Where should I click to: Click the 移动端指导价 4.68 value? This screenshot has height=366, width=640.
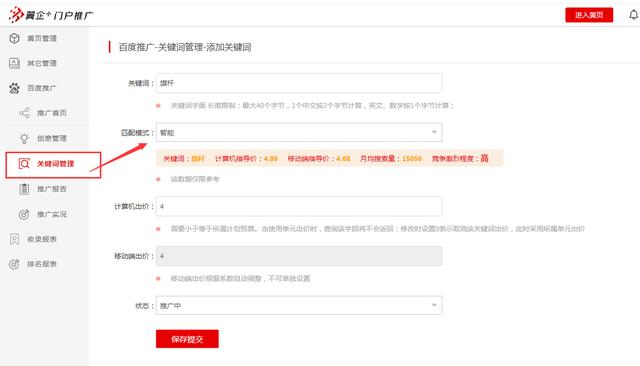click(x=343, y=159)
